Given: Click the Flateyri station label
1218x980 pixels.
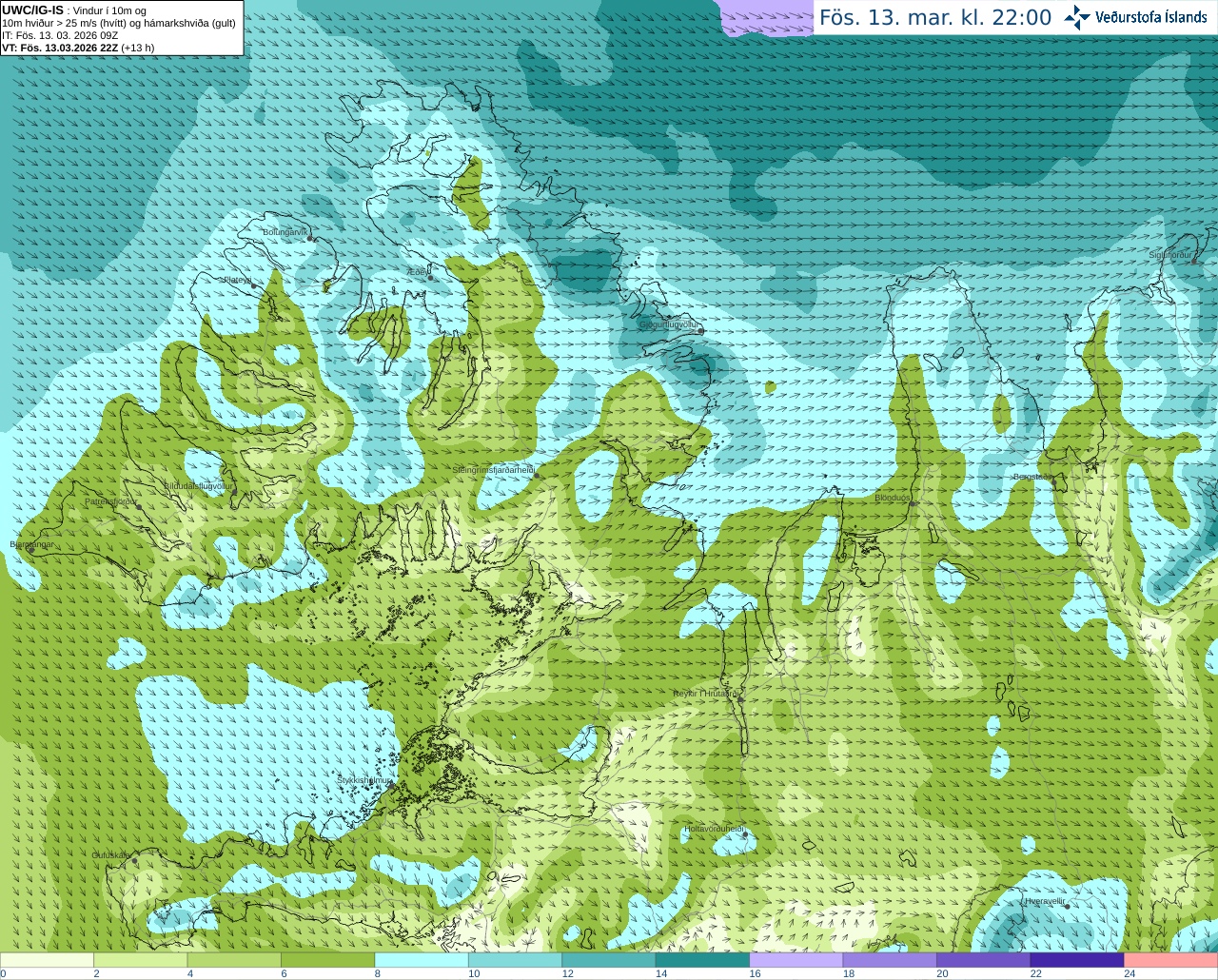Looking at the screenshot, I should pyautogui.click(x=236, y=281).
